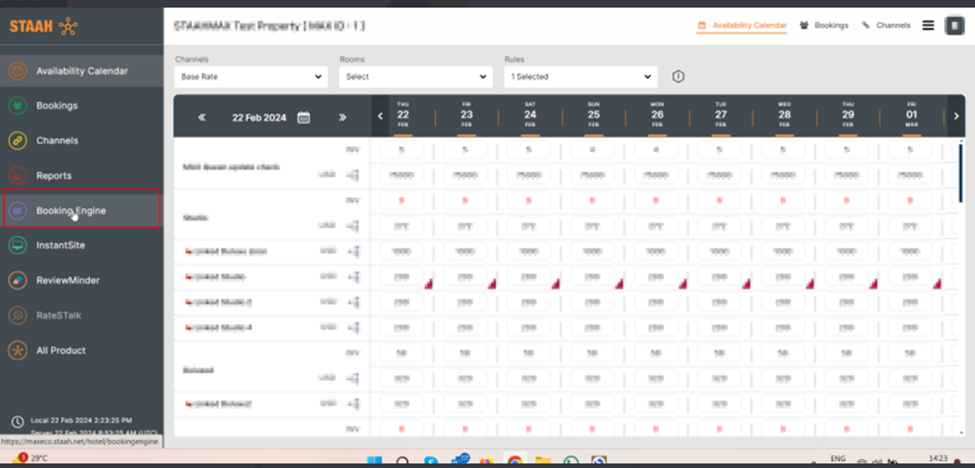Open Reports from the sidebar icon

tap(17, 176)
